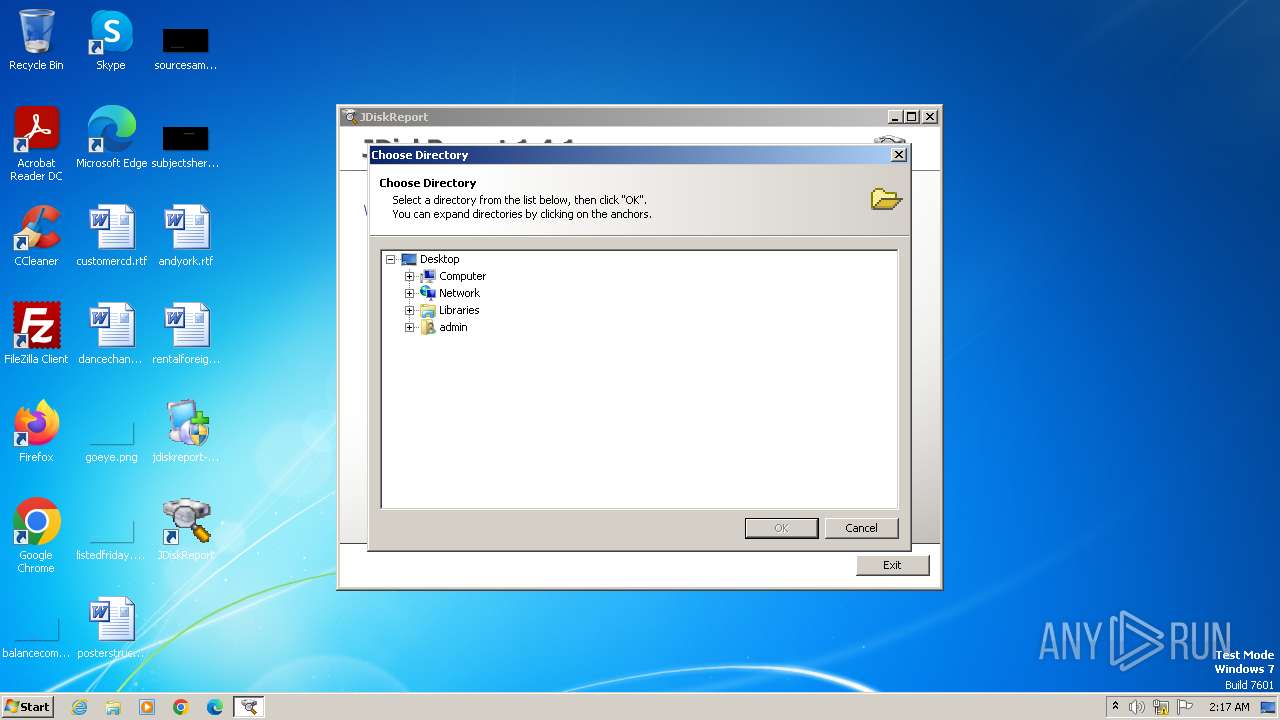Image resolution: width=1280 pixels, height=720 pixels.
Task: Click Exit in JDiskReport window
Action: pos(892,565)
